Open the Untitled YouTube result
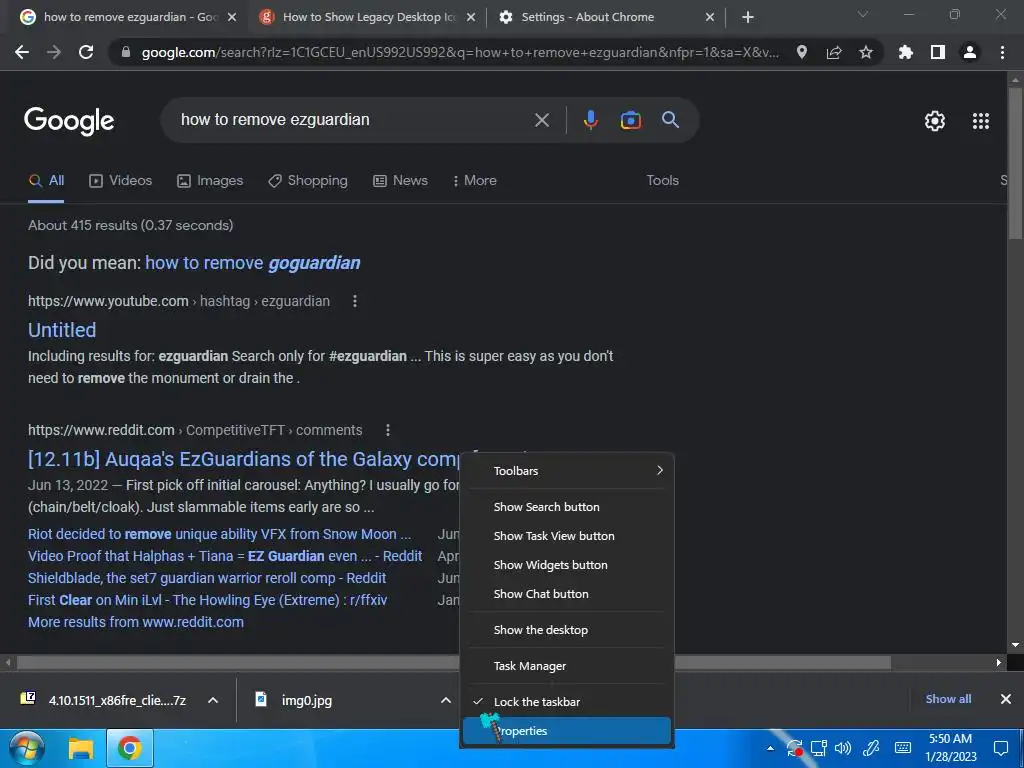This screenshot has height=768, width=1024. tap(62, 330)
